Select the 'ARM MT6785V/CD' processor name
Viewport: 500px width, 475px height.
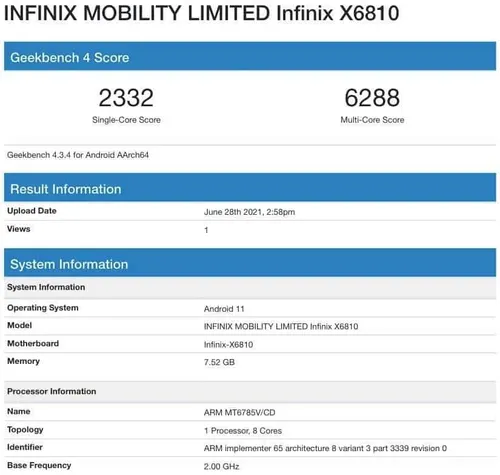click(240, 413)
